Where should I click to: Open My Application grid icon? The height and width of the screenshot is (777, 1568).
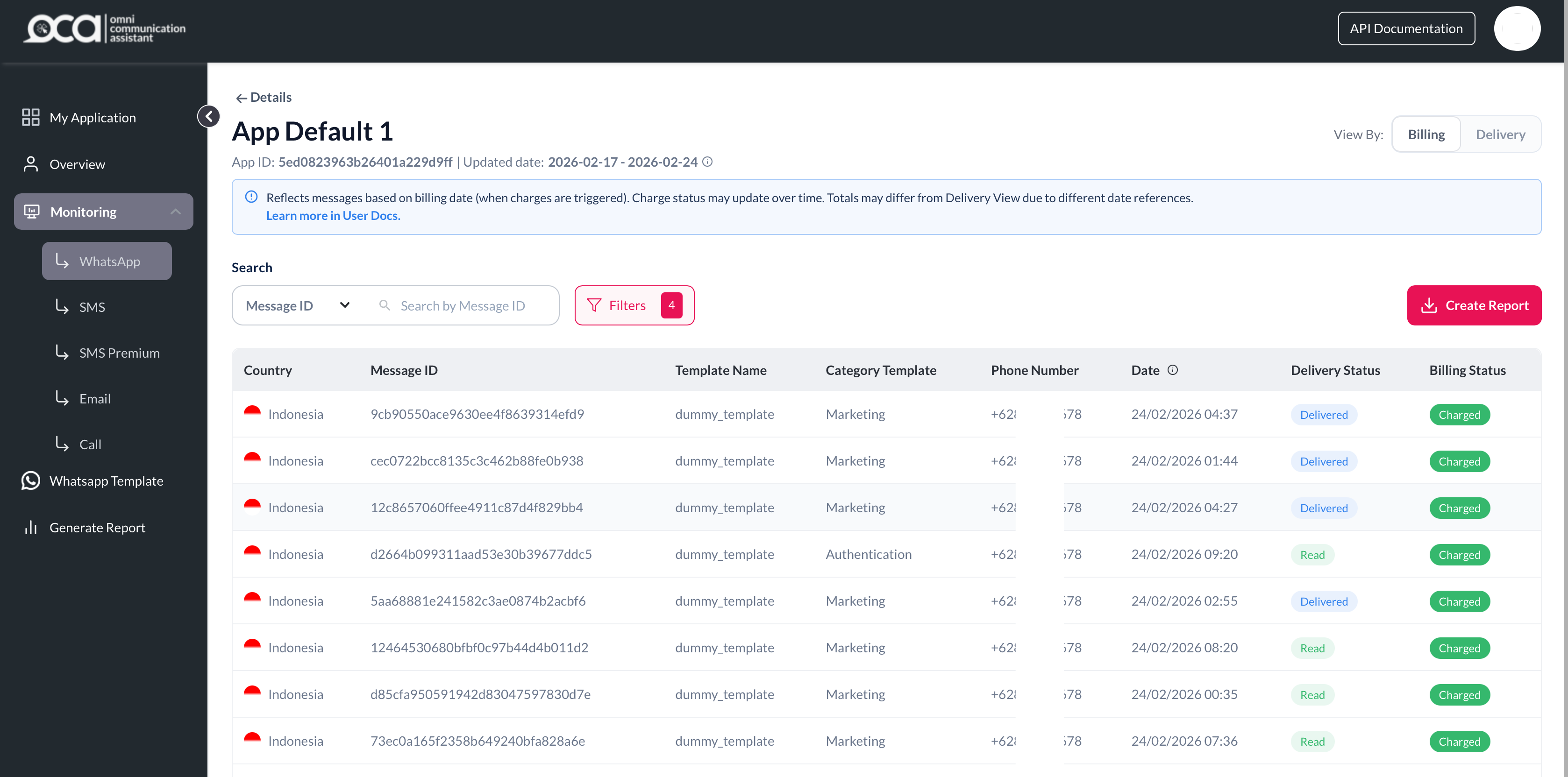pos(30,117)
